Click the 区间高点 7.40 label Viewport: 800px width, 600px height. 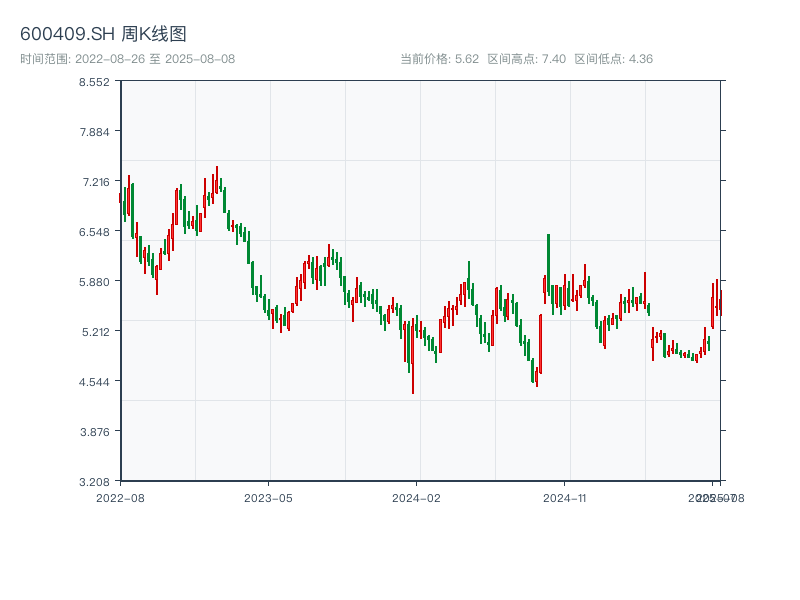click(526, 59)
